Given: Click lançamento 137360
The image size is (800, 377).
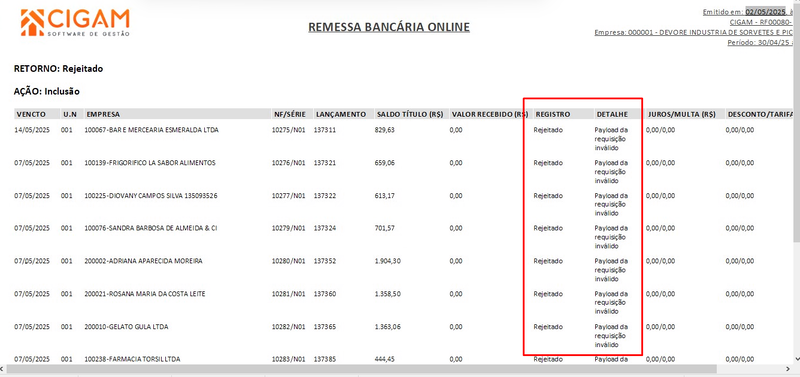Looking at the screenshot, I should click(x=325, y=294).
